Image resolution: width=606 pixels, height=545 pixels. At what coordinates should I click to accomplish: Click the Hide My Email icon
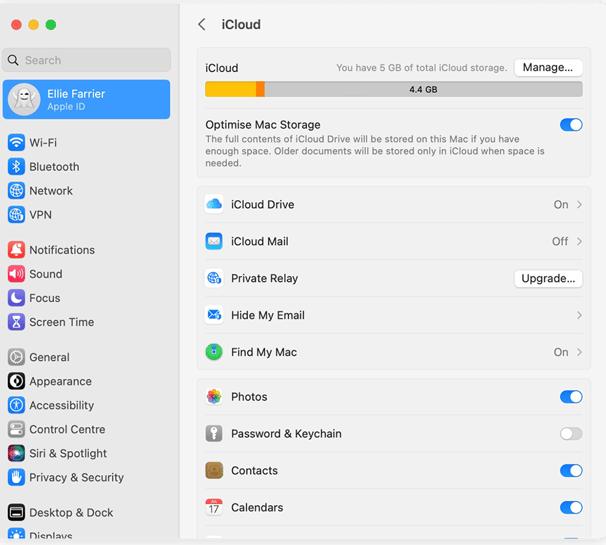[214, 315]
